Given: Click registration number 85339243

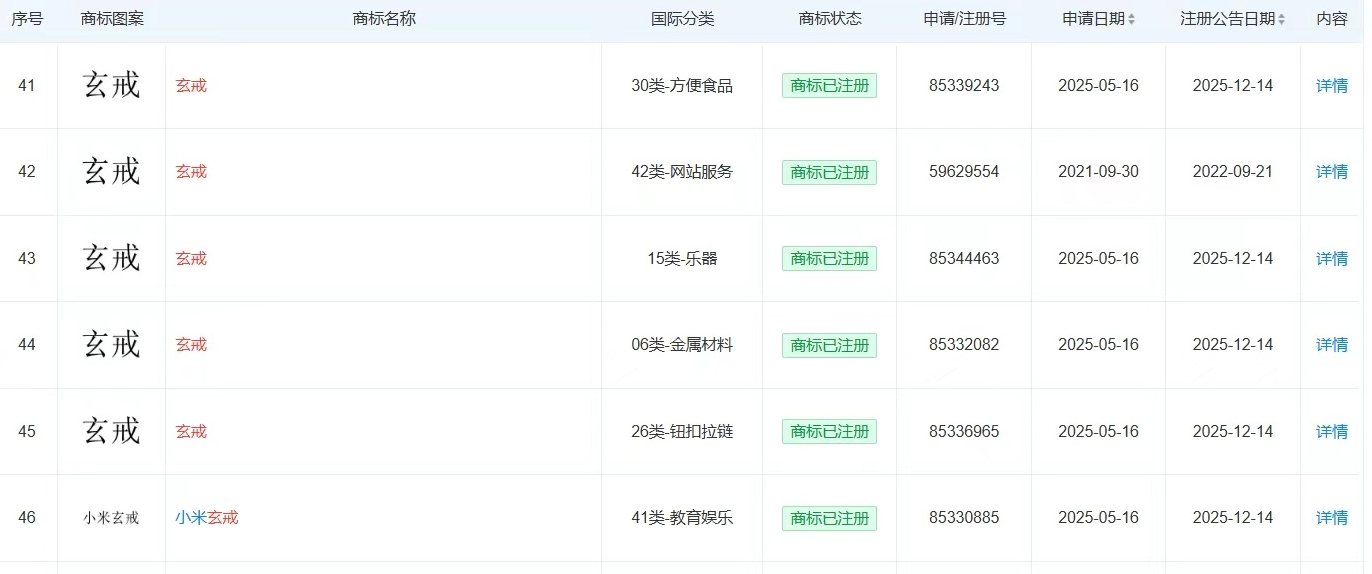Looking at the screenshot, I should click(x=964, y=86).
